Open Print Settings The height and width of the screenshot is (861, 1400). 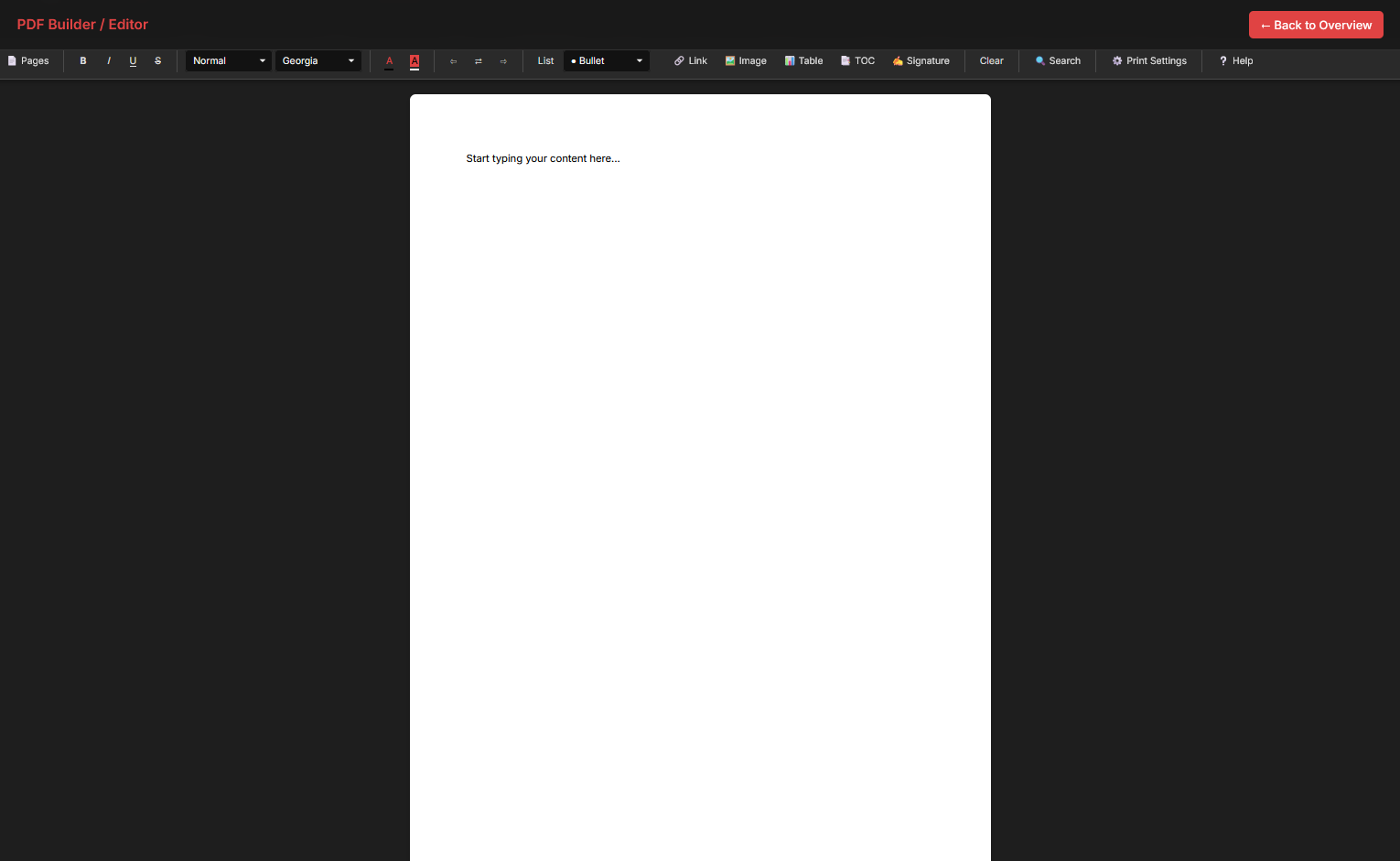1149,61
